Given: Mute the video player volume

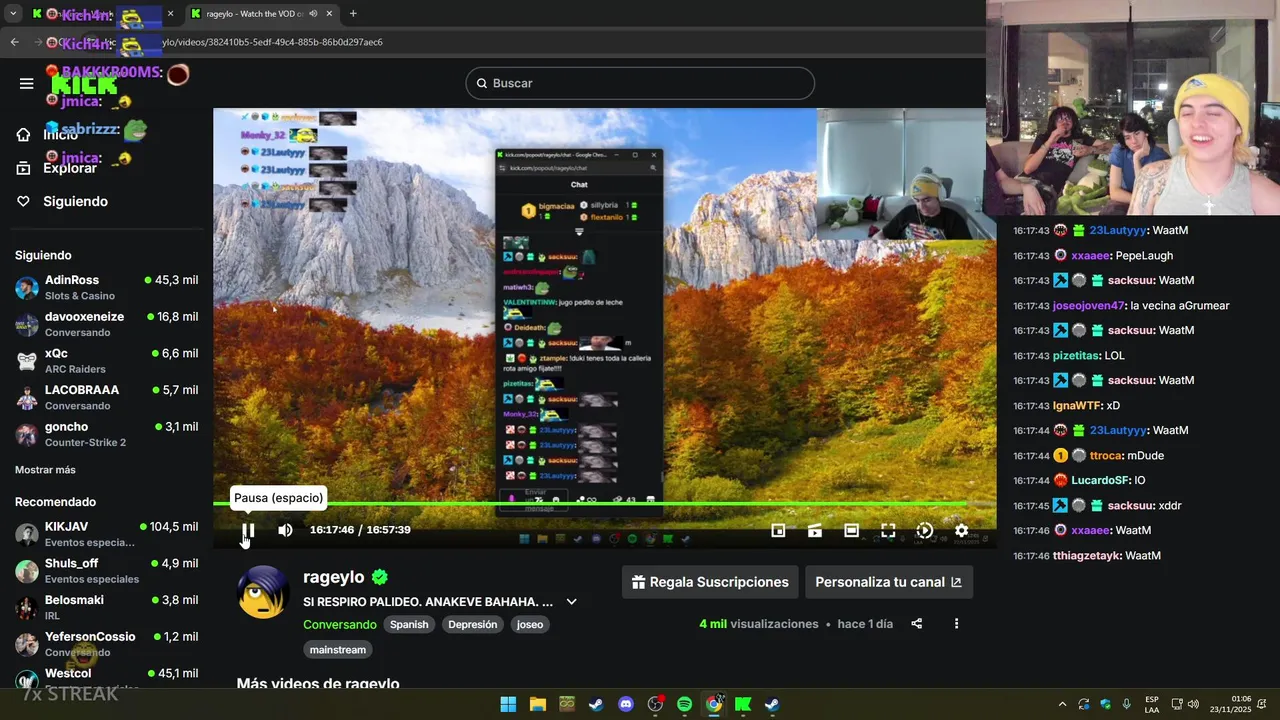Looking at the screenshot, I should click(285, 530).
